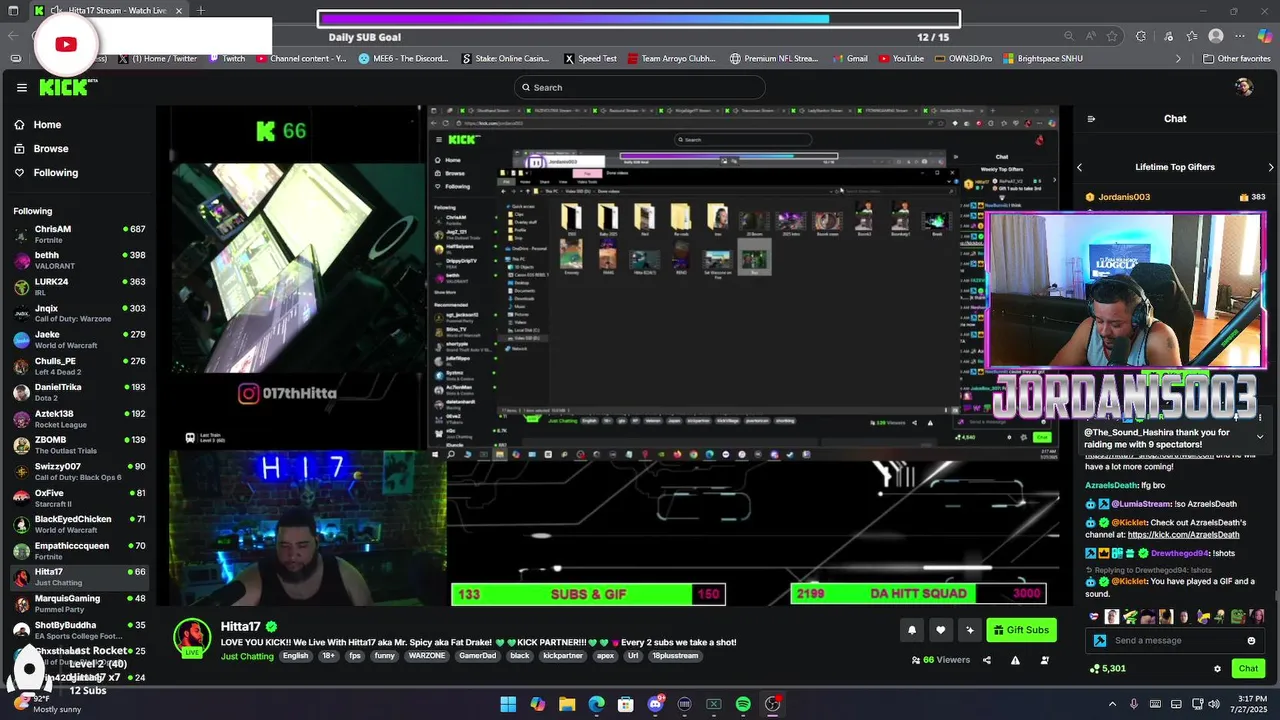Select the 18plusstream tag
This screenshot has height=720, width=1280.
[x=674, y=656]
